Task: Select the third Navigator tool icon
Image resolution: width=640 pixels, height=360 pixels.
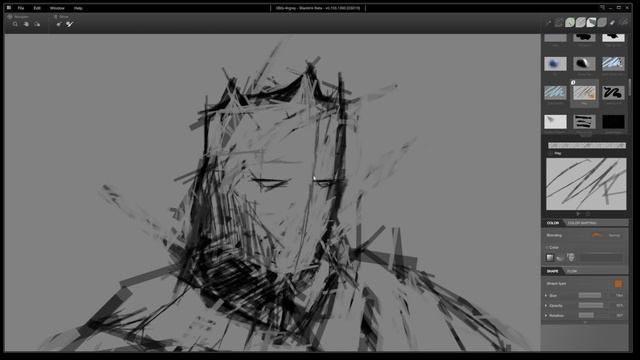Action: [x=37, y=24]
